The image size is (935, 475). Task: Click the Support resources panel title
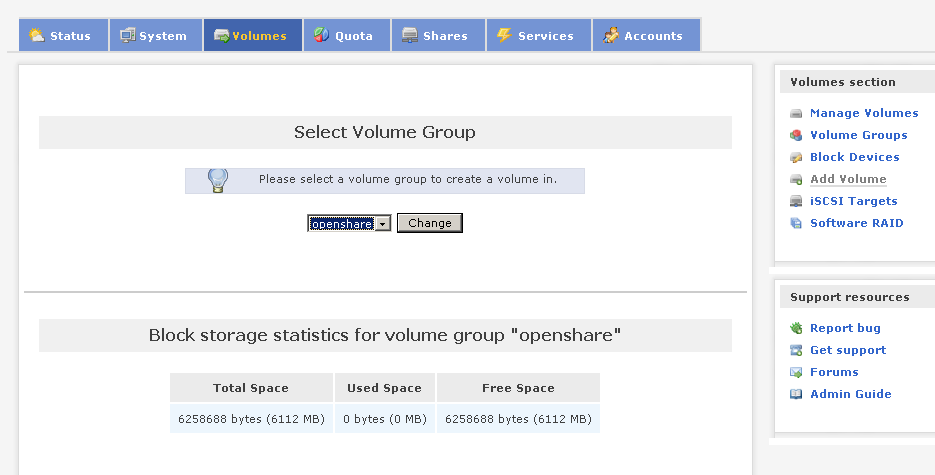click(850, 297)
